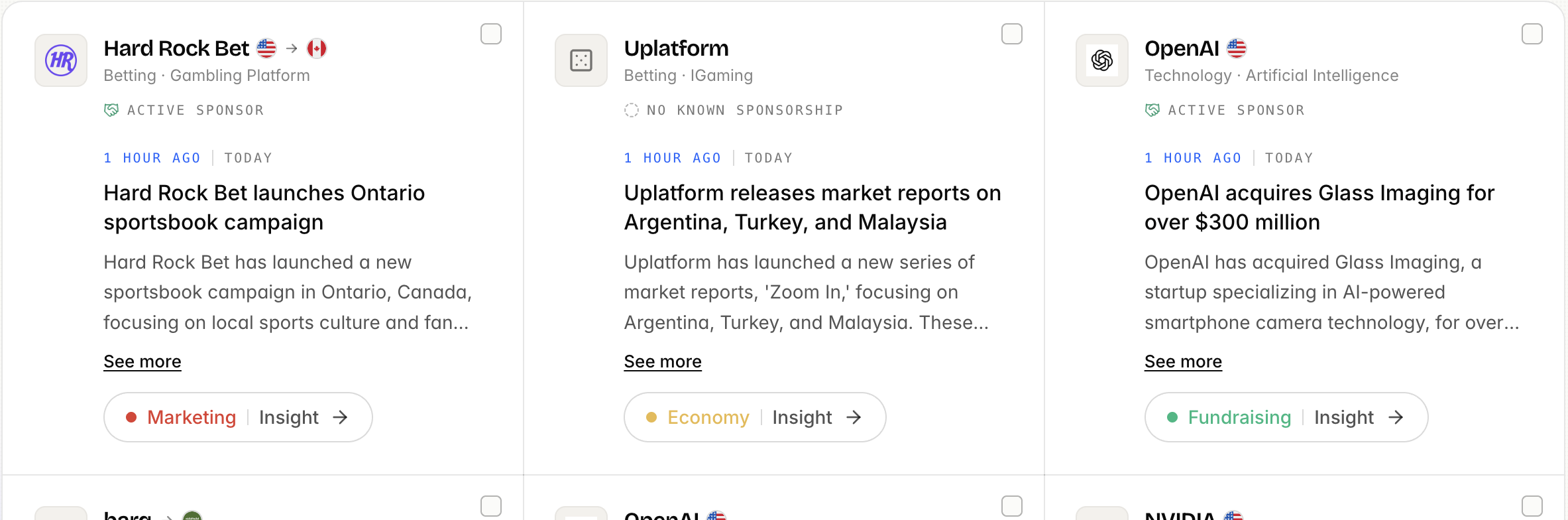Open the Fundraising Insight button
The width and height of the screenshot is (1568, 520).
coord(1286,417)
